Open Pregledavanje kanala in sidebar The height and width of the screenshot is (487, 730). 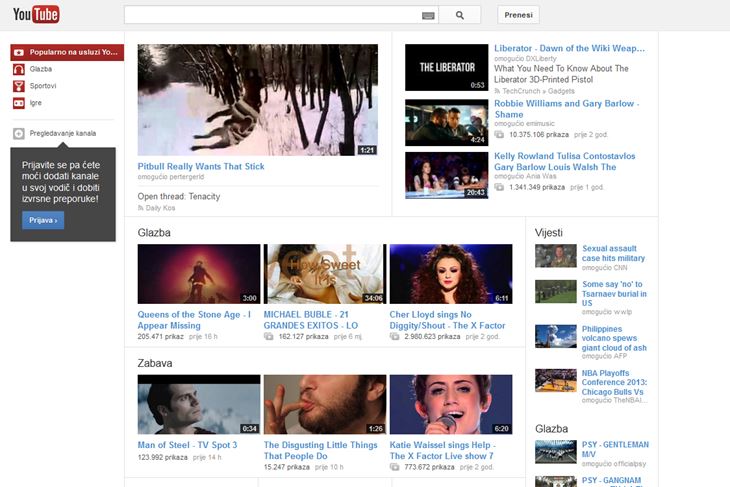[x=63, y=133]
